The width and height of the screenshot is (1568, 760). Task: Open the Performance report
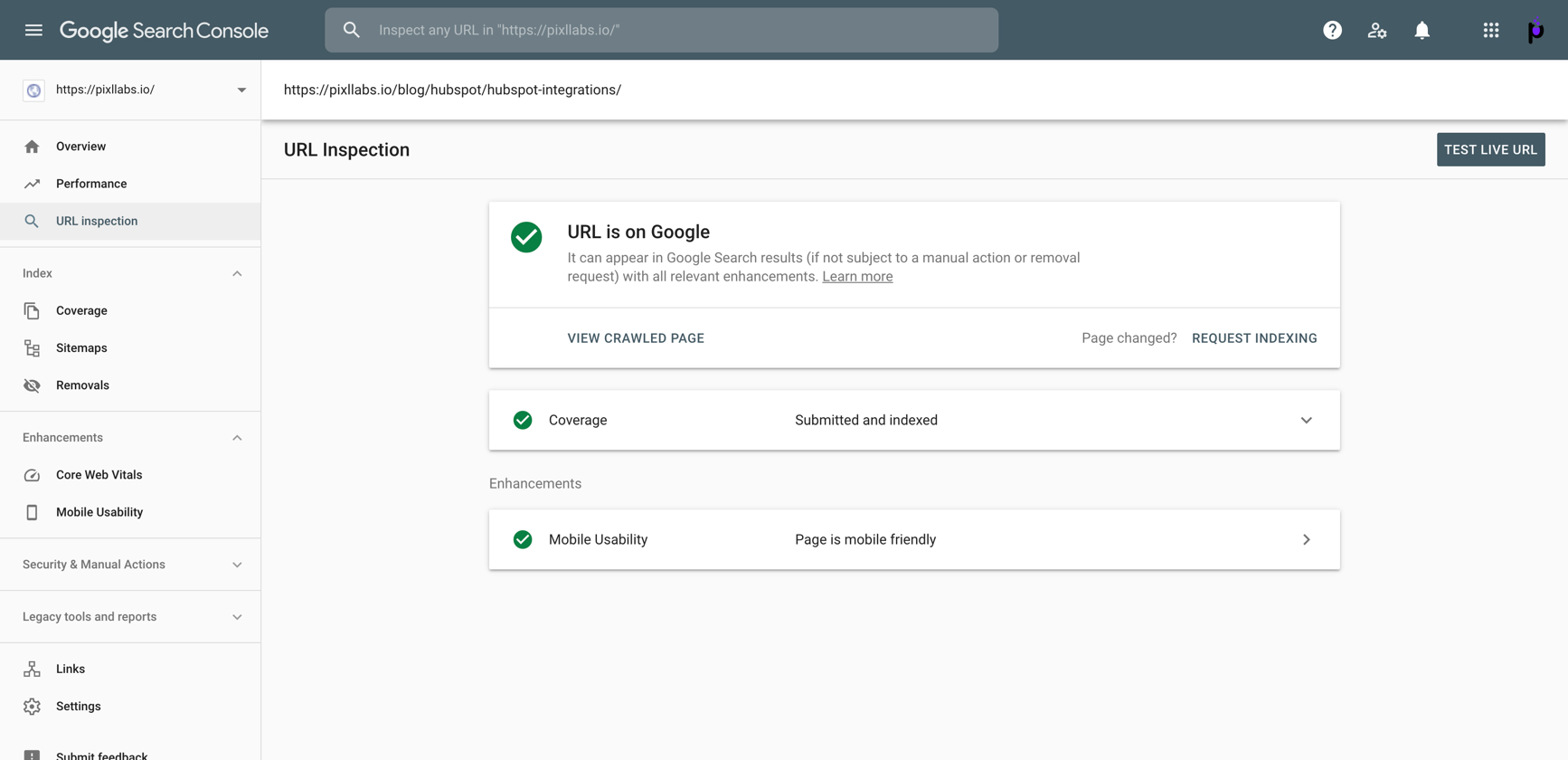pyautogui.click(x=130, y=184)
